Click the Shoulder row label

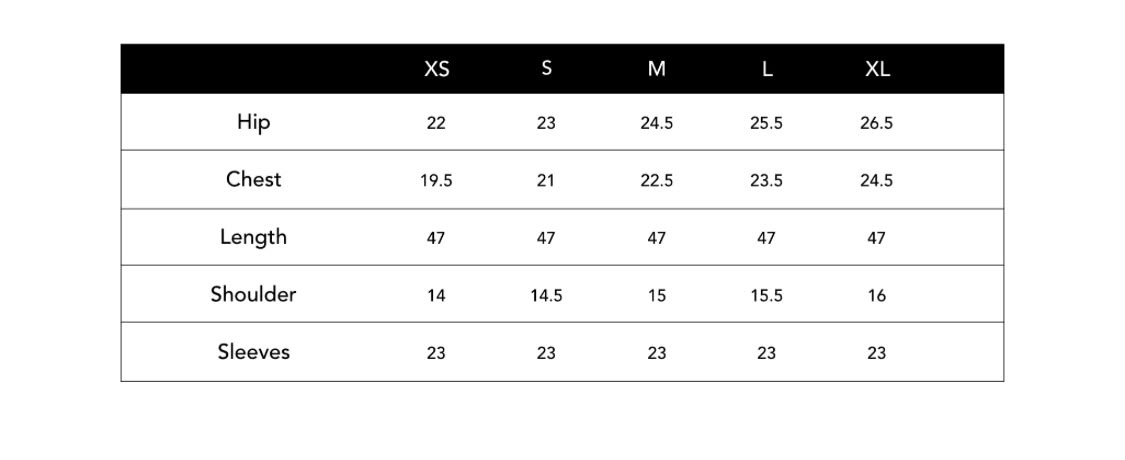(254, 294)
